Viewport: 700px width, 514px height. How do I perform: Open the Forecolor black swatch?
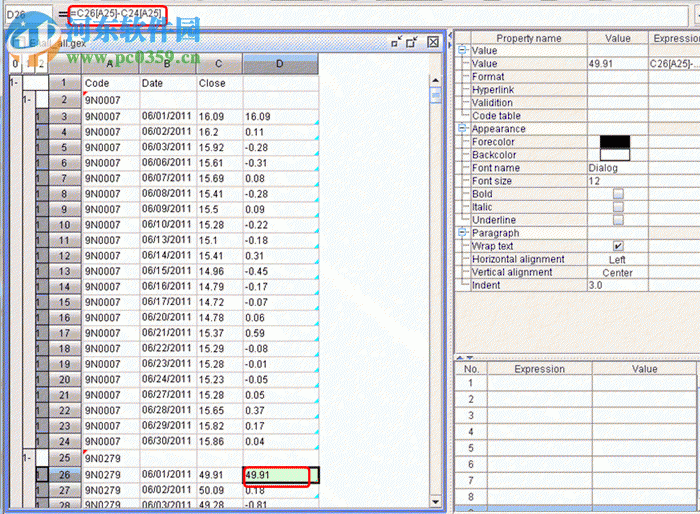click(x=614, y=142)
